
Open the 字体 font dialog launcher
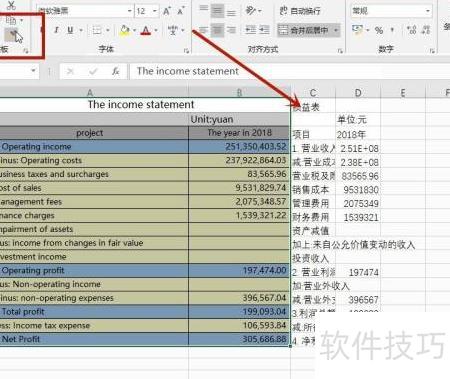(186, 51)
